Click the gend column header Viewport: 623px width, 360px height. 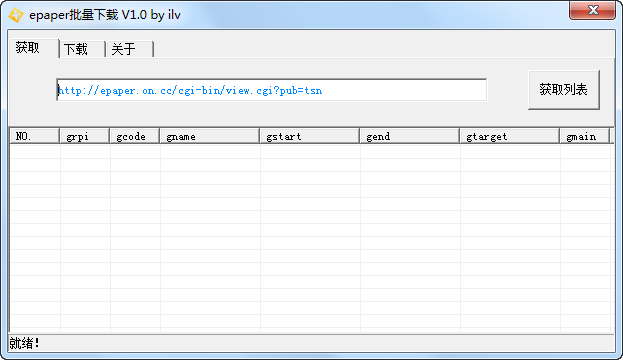(x=410, y=136)
